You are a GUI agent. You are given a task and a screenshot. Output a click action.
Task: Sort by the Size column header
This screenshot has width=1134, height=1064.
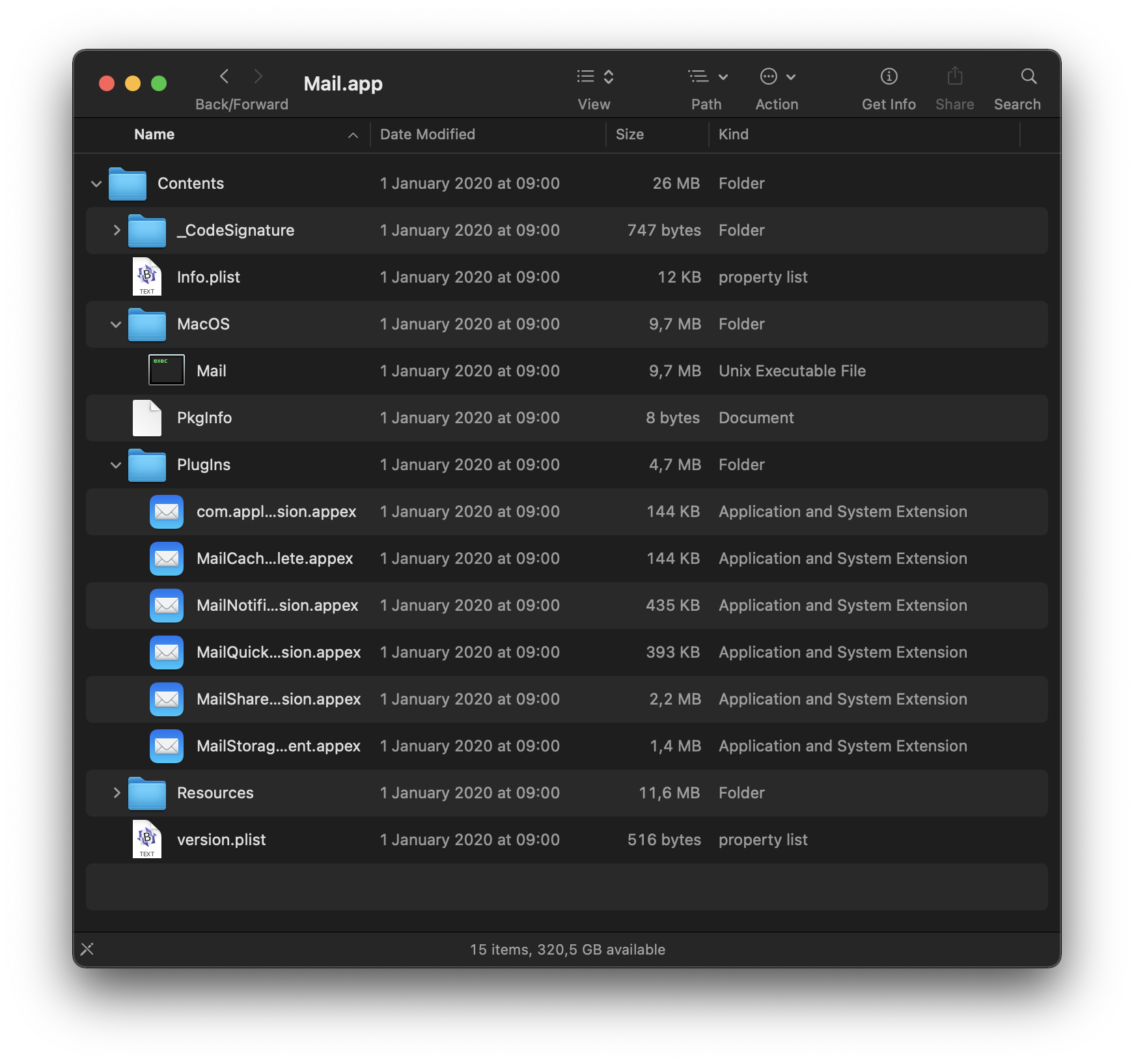pyautogui.click(x=629, y=134)
